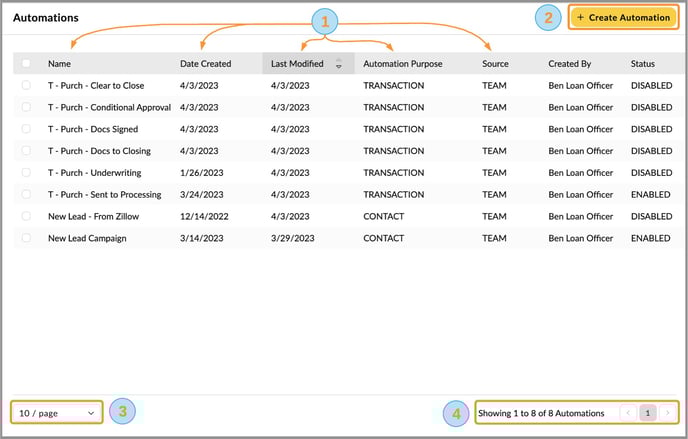Open T - Purch - Clear to Close automation
The image size is (688, 439).
pyautogui.click(x=96, y=86)
